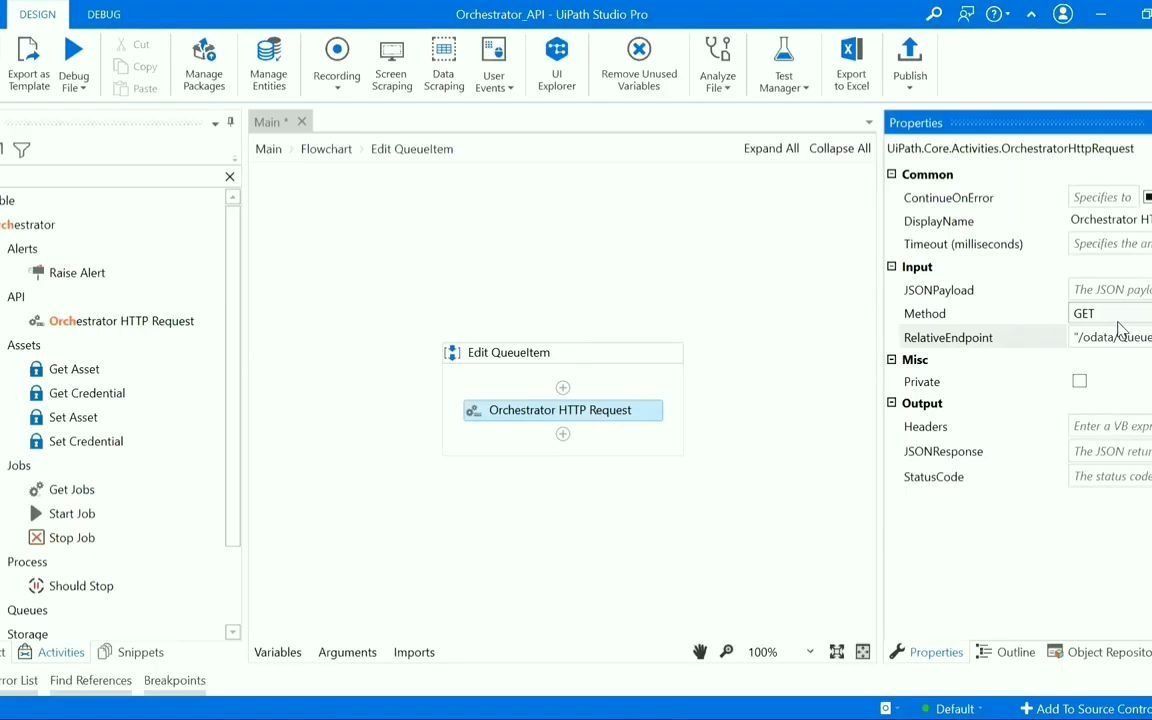Pin the Activities panel

click(231, 122)
